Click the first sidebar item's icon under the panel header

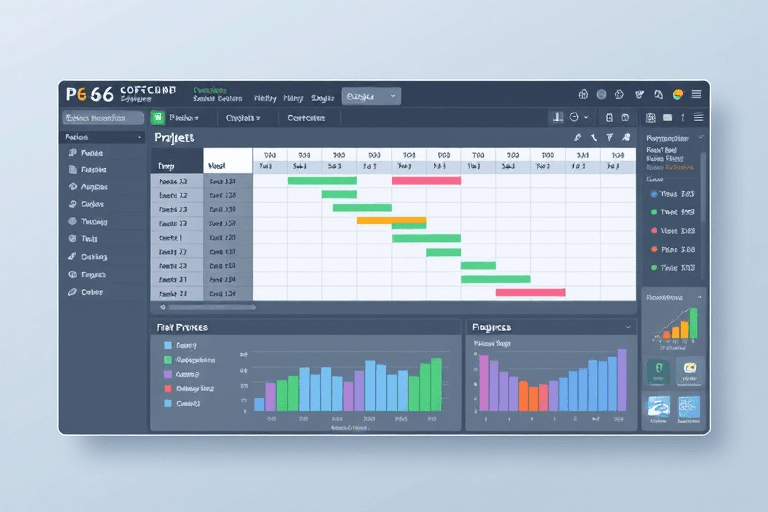tap(72, 154)
